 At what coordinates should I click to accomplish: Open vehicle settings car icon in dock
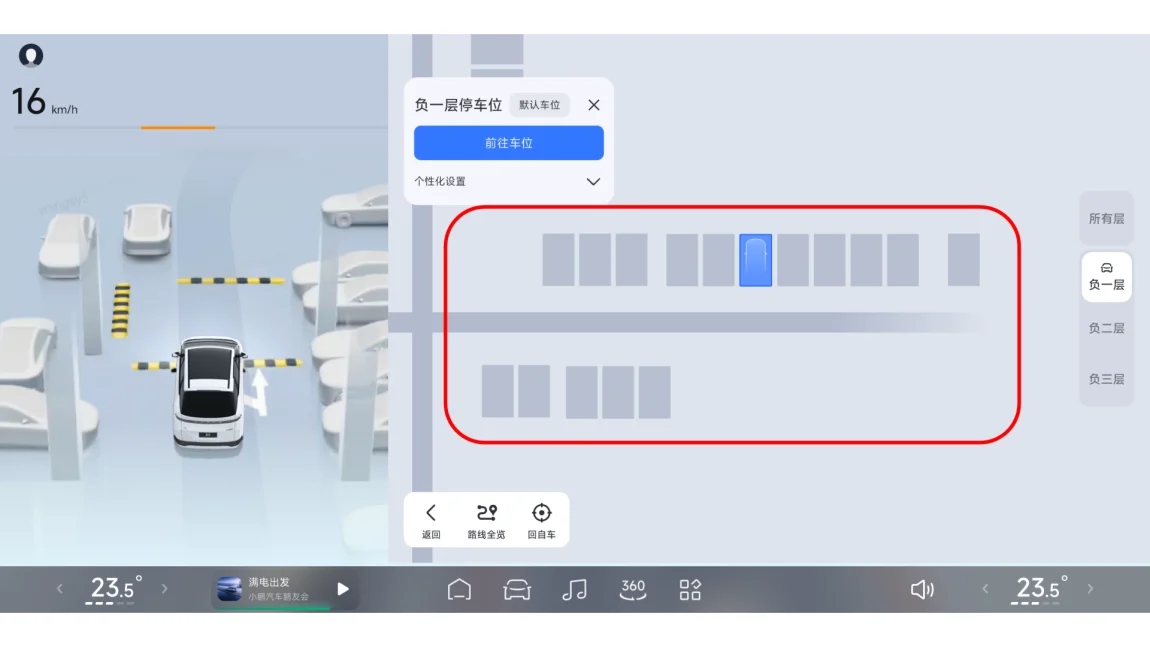click(x=517, y=590)
